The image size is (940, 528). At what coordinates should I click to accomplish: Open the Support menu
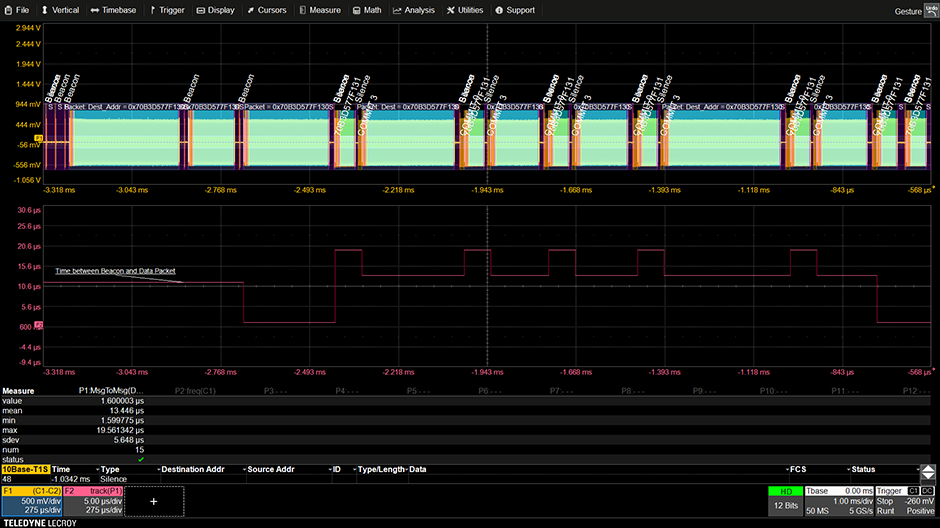pos(514,10)
